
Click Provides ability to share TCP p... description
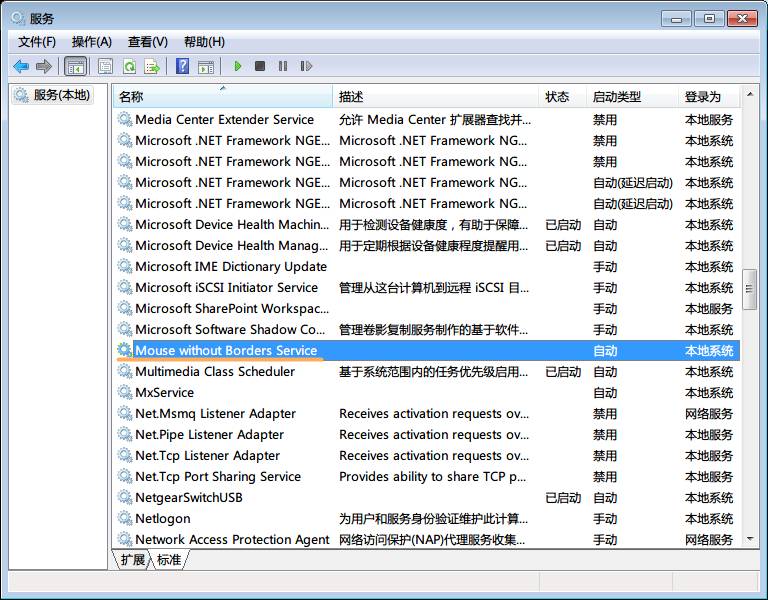432,477
